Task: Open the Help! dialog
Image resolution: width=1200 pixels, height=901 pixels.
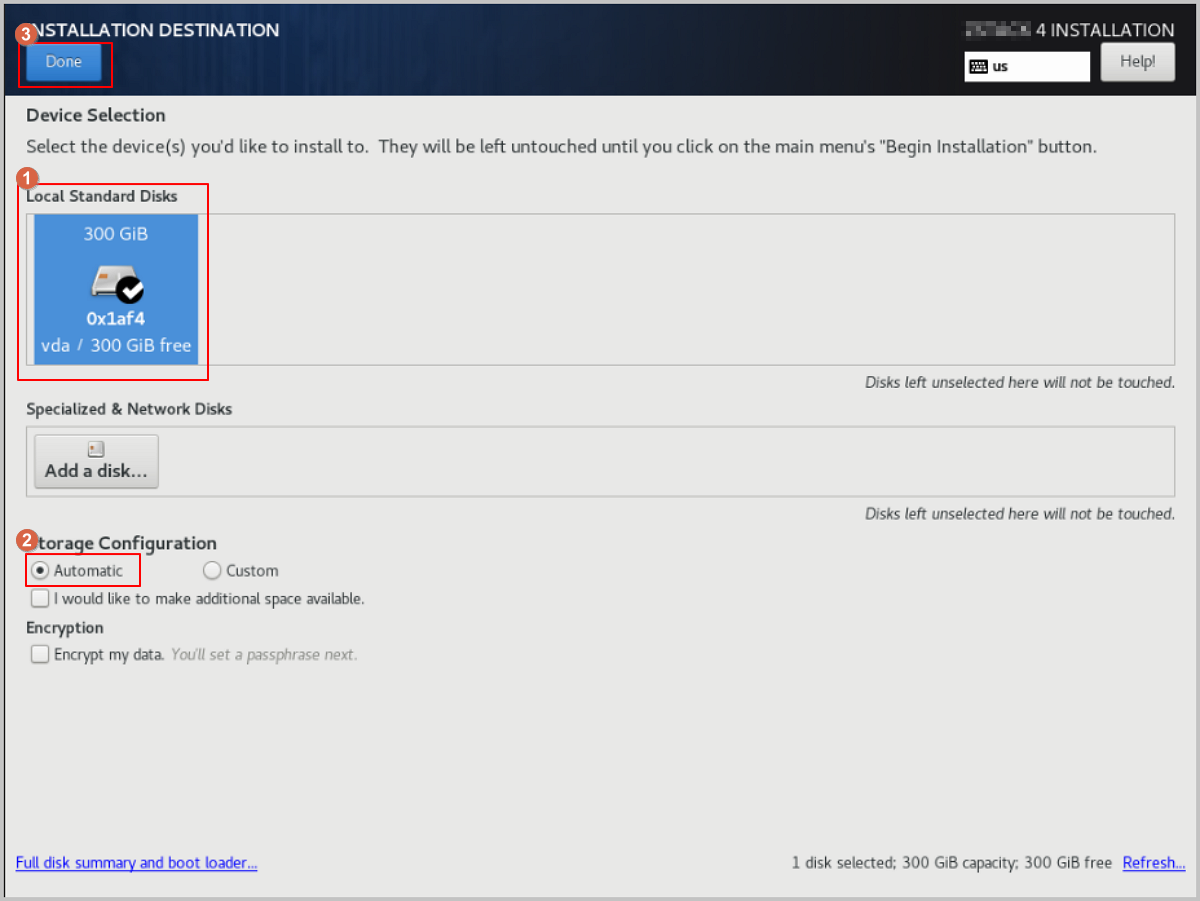Action: (1137, 62)
